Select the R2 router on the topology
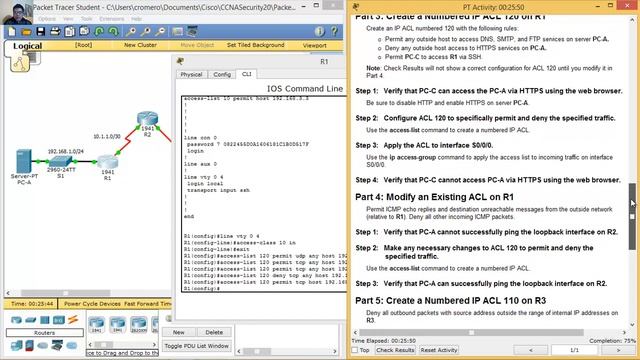Viewport: 640px width, 360px height. pos(147,119)
